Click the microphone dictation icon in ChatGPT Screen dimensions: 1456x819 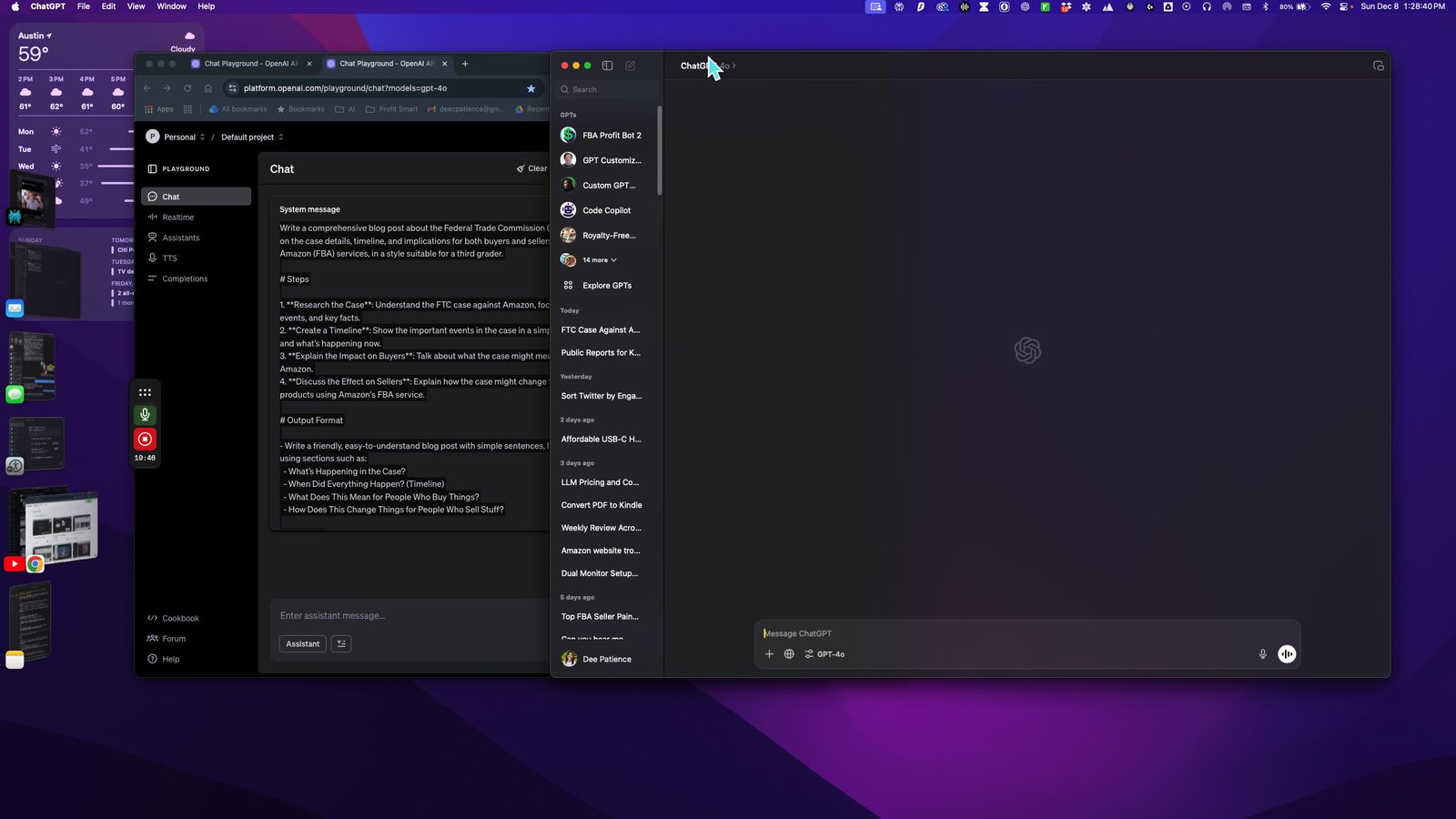click(x=1262, y=654)
